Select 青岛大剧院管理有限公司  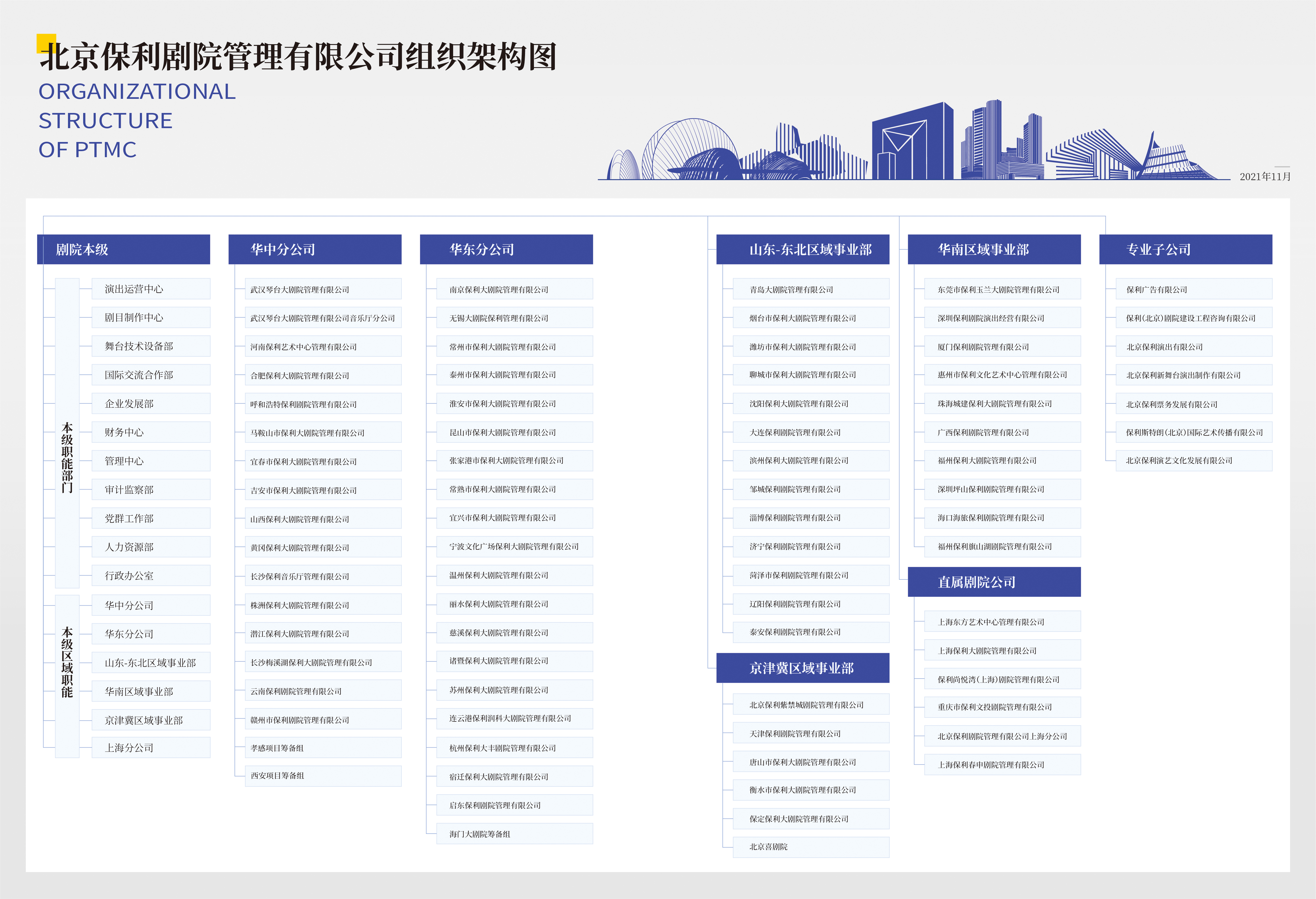pos(810,289)
